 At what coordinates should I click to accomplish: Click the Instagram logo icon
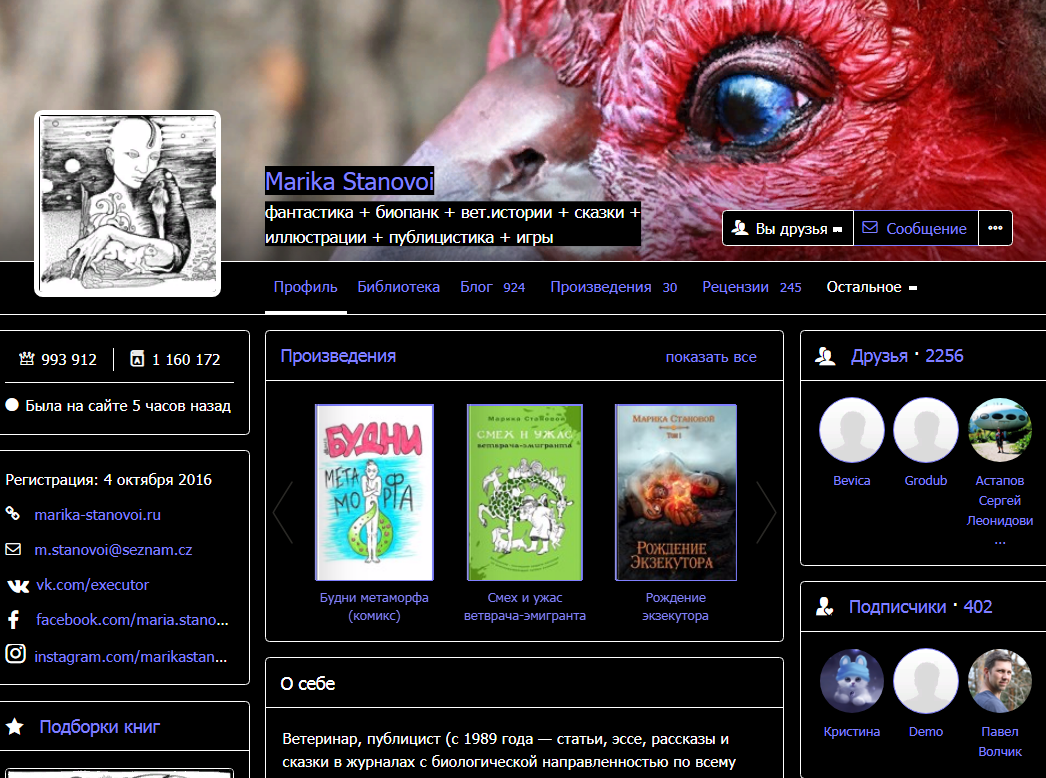(15, 654)
